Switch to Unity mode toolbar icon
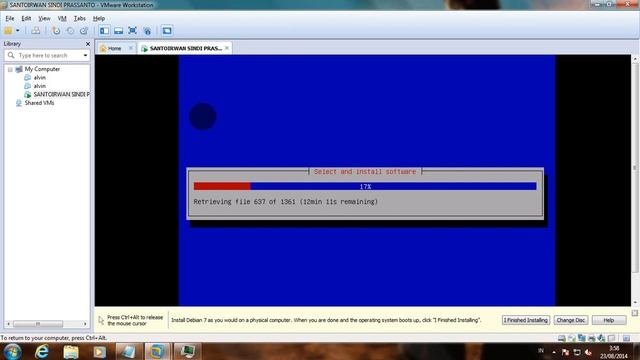 (147, 31)
